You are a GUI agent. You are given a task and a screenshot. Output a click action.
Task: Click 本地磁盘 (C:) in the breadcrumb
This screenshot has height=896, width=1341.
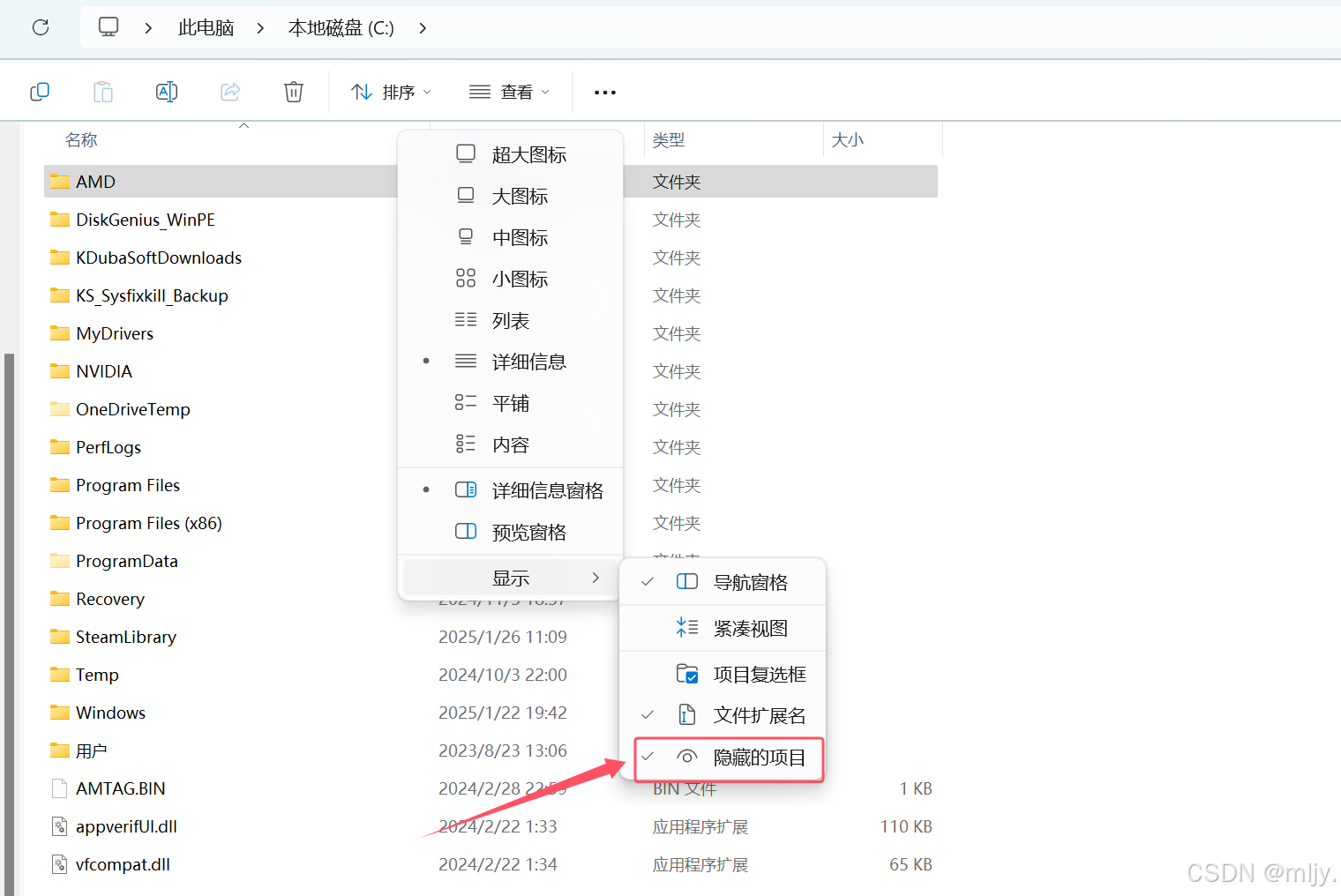click(x=341, y=28)
